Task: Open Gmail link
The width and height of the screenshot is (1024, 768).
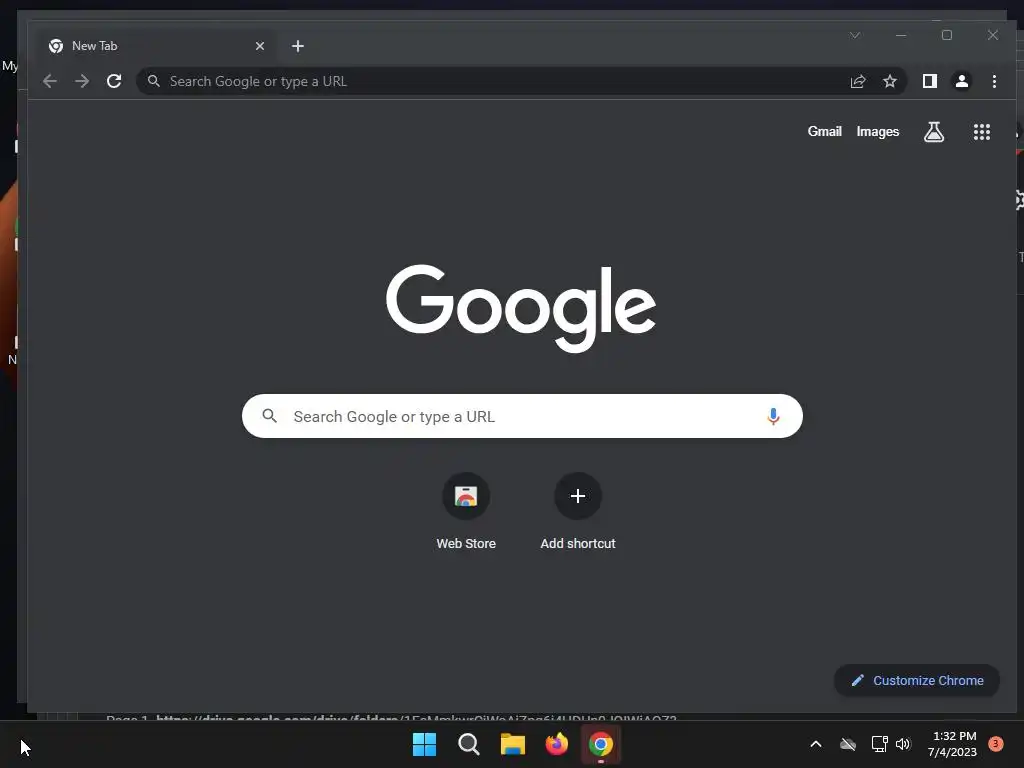Action: 824,131
